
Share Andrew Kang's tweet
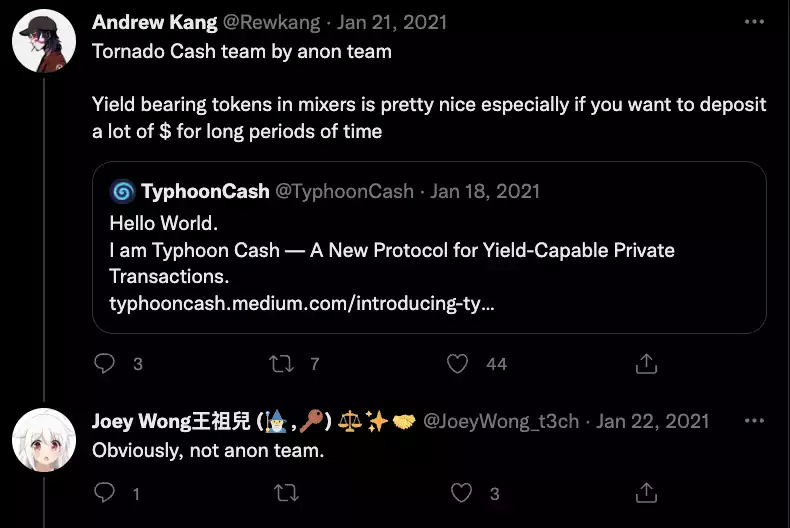[x=646, y=363]
